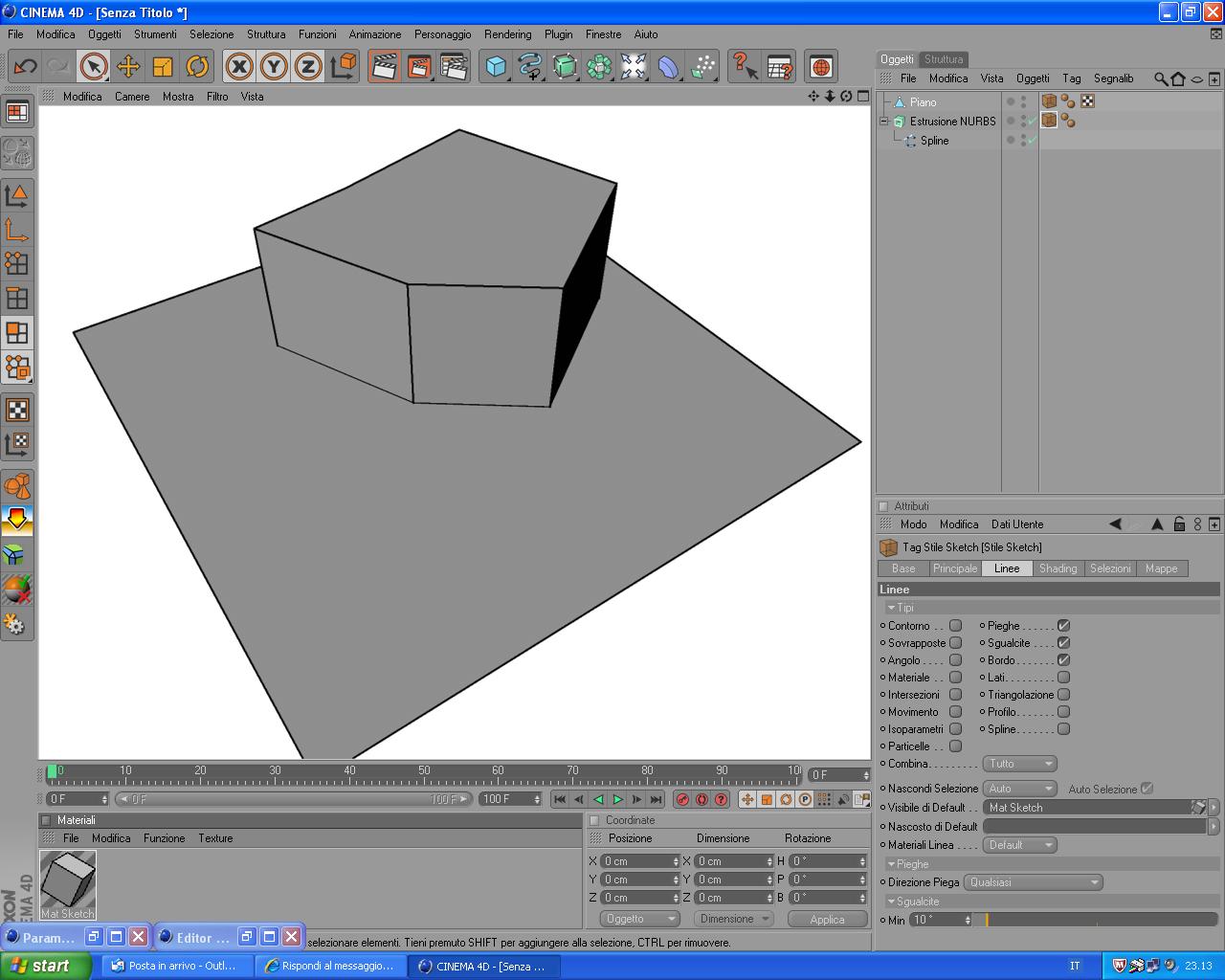Toggle the X axis lock button
The height and width of the screenshot is (980, 1225).
[239, 66]
